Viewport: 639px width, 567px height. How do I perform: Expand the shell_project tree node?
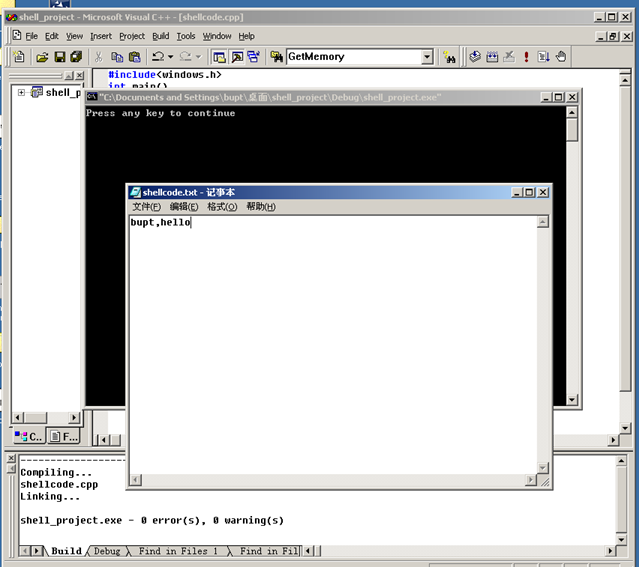[21, 93]
